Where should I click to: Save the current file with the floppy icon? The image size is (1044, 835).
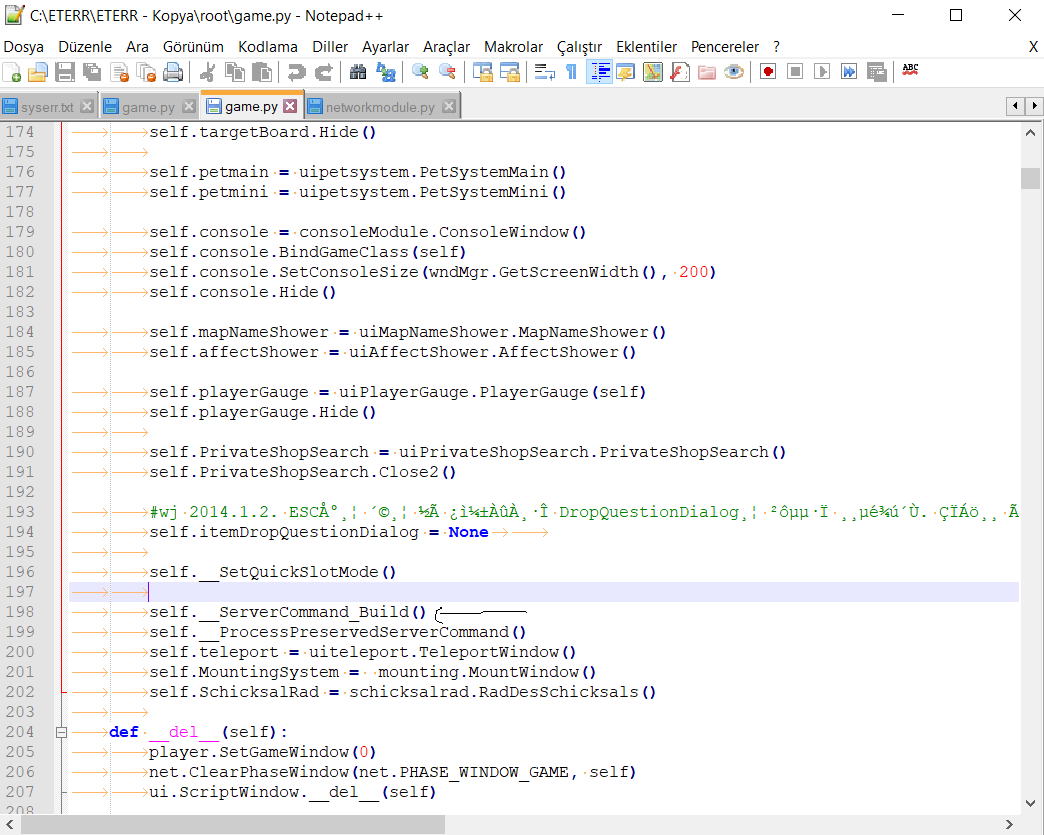coord(65,72)
